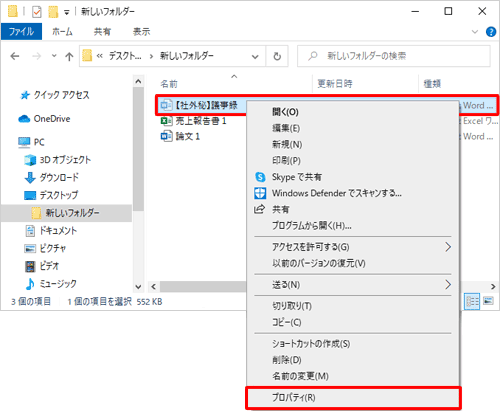Select 新しいフォルダー in the sidebar tree

[x=66, y=213]
